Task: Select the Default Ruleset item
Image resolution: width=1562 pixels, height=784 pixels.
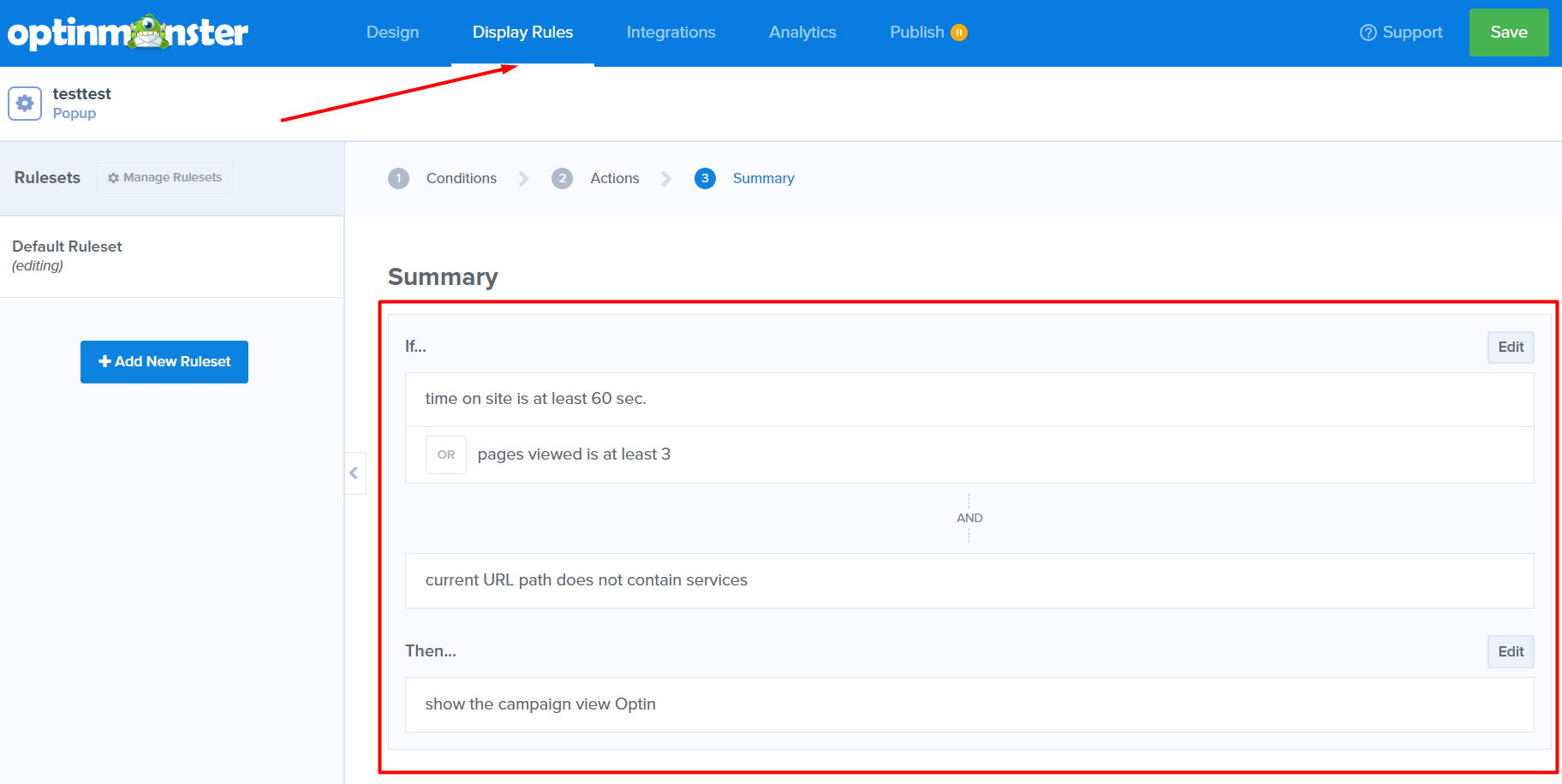Action: [x=67, y=255]
